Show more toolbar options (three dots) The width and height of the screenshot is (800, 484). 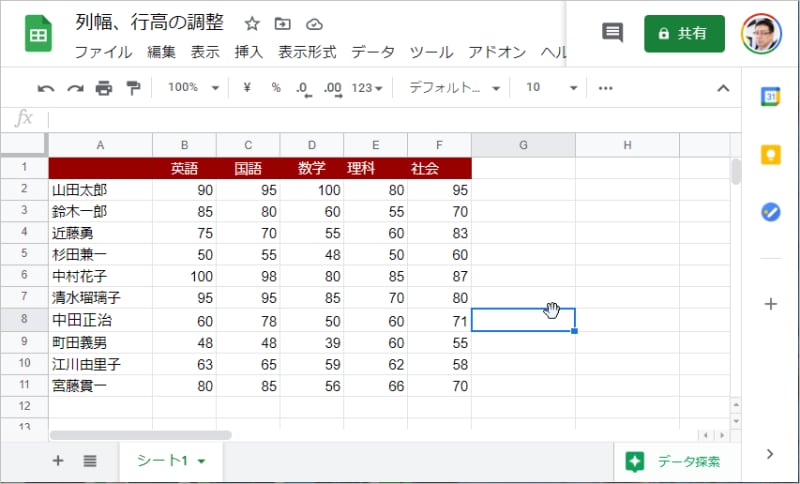point(606,88)
